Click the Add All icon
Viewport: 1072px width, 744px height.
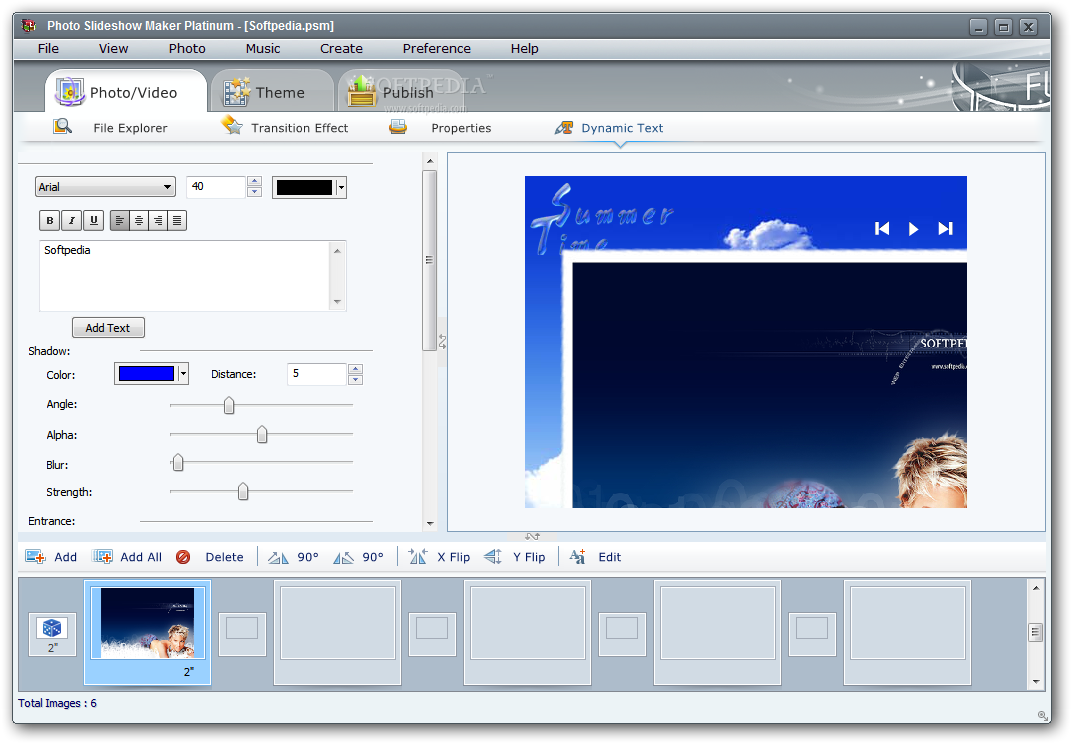pos(103,557)
